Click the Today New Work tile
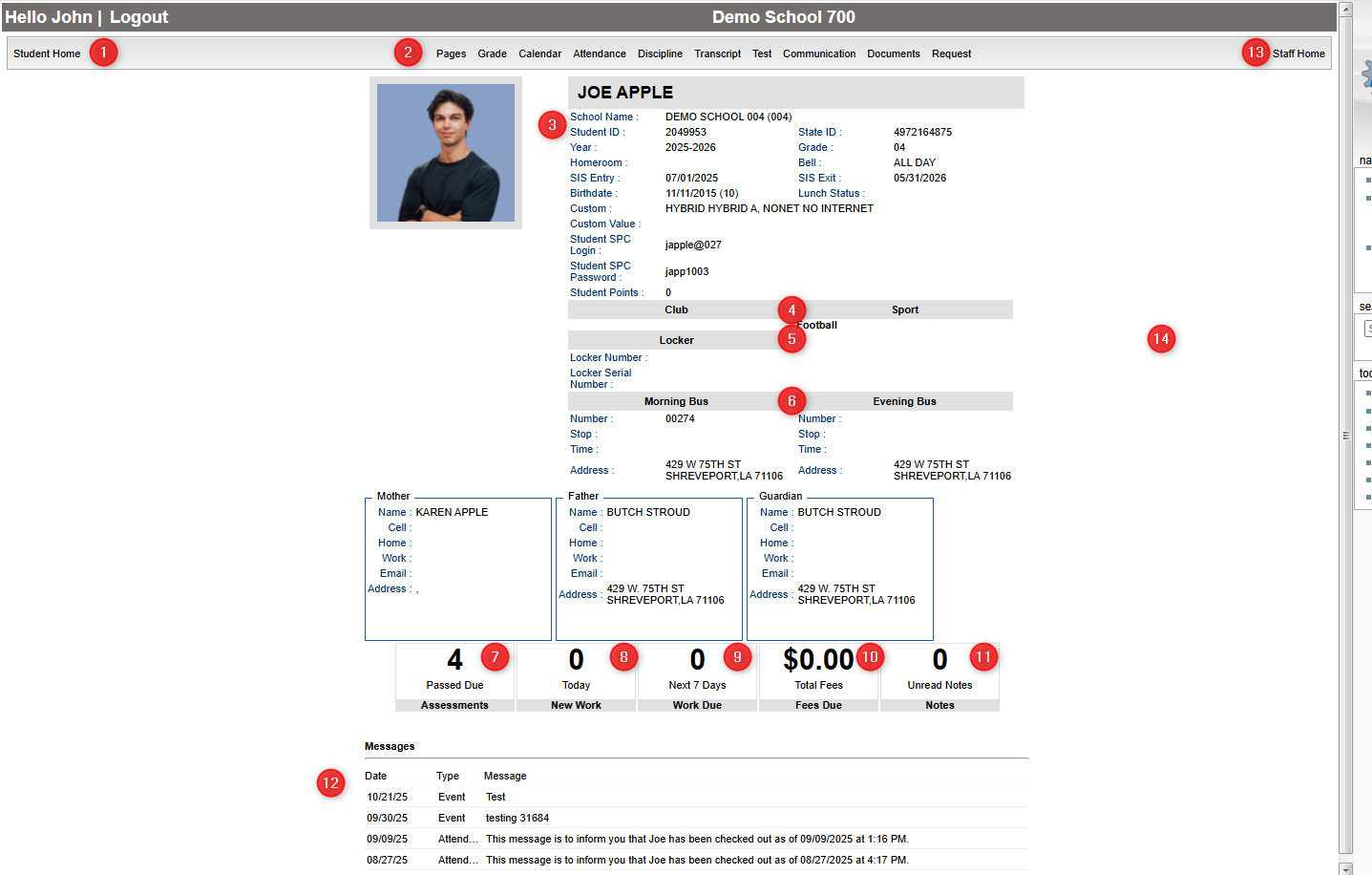 click(x=576, y=676)
